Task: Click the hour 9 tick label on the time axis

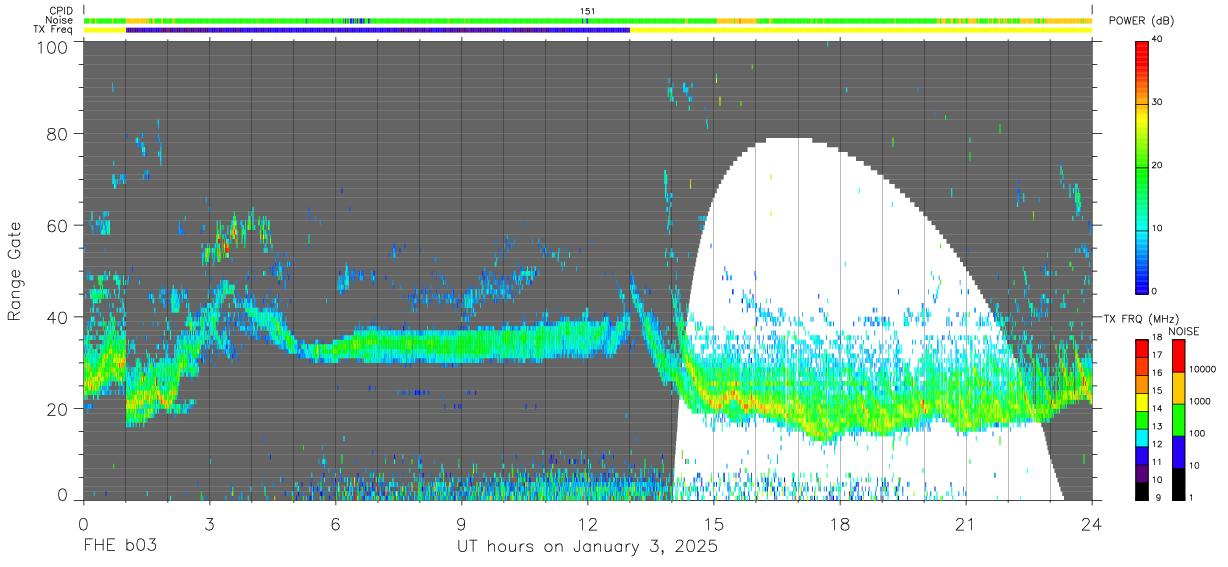Action: tap(462, 523)
